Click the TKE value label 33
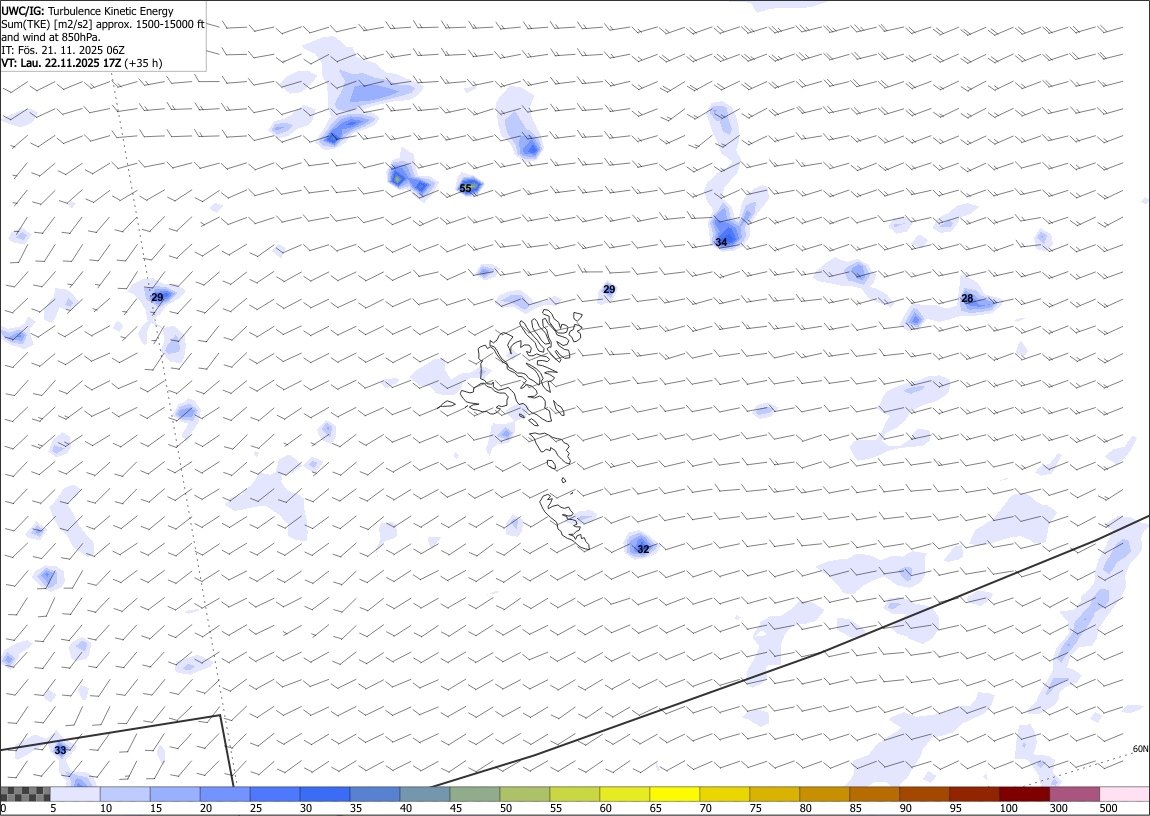This screenshot has width=1150, height=816. (60, 750)
